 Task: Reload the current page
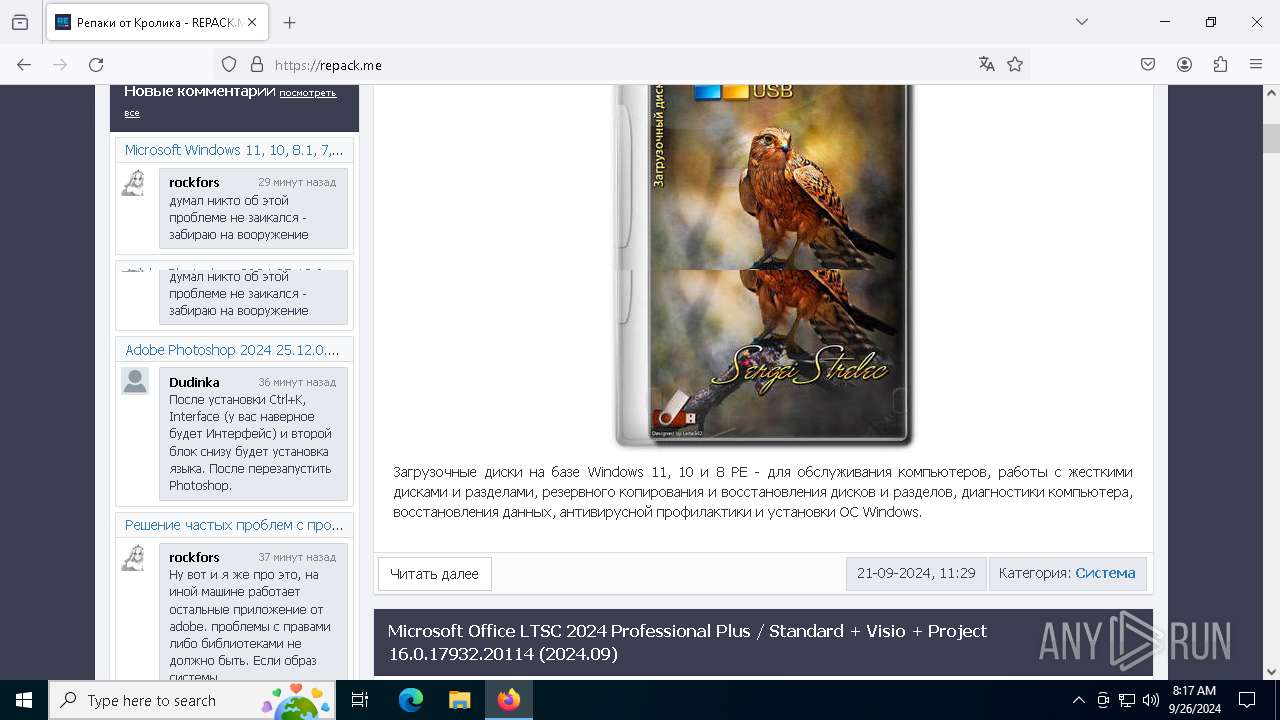[96, 64]
